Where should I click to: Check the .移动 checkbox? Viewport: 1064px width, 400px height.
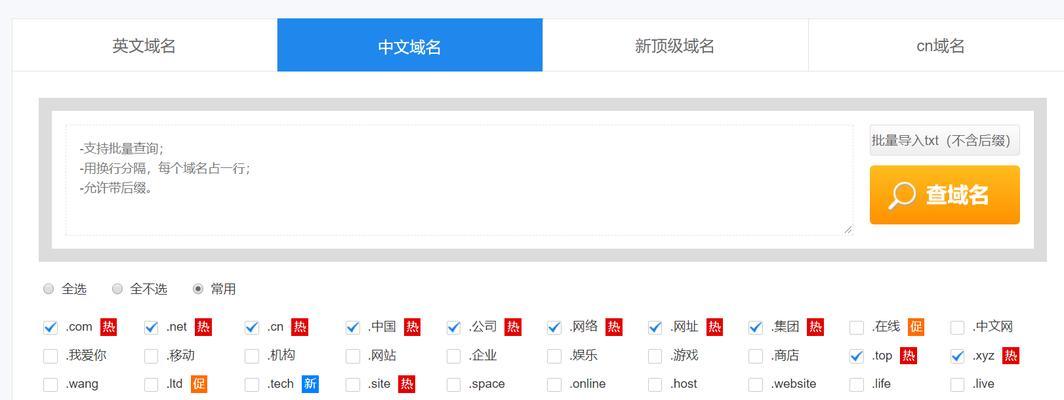[x=151, y=356]
